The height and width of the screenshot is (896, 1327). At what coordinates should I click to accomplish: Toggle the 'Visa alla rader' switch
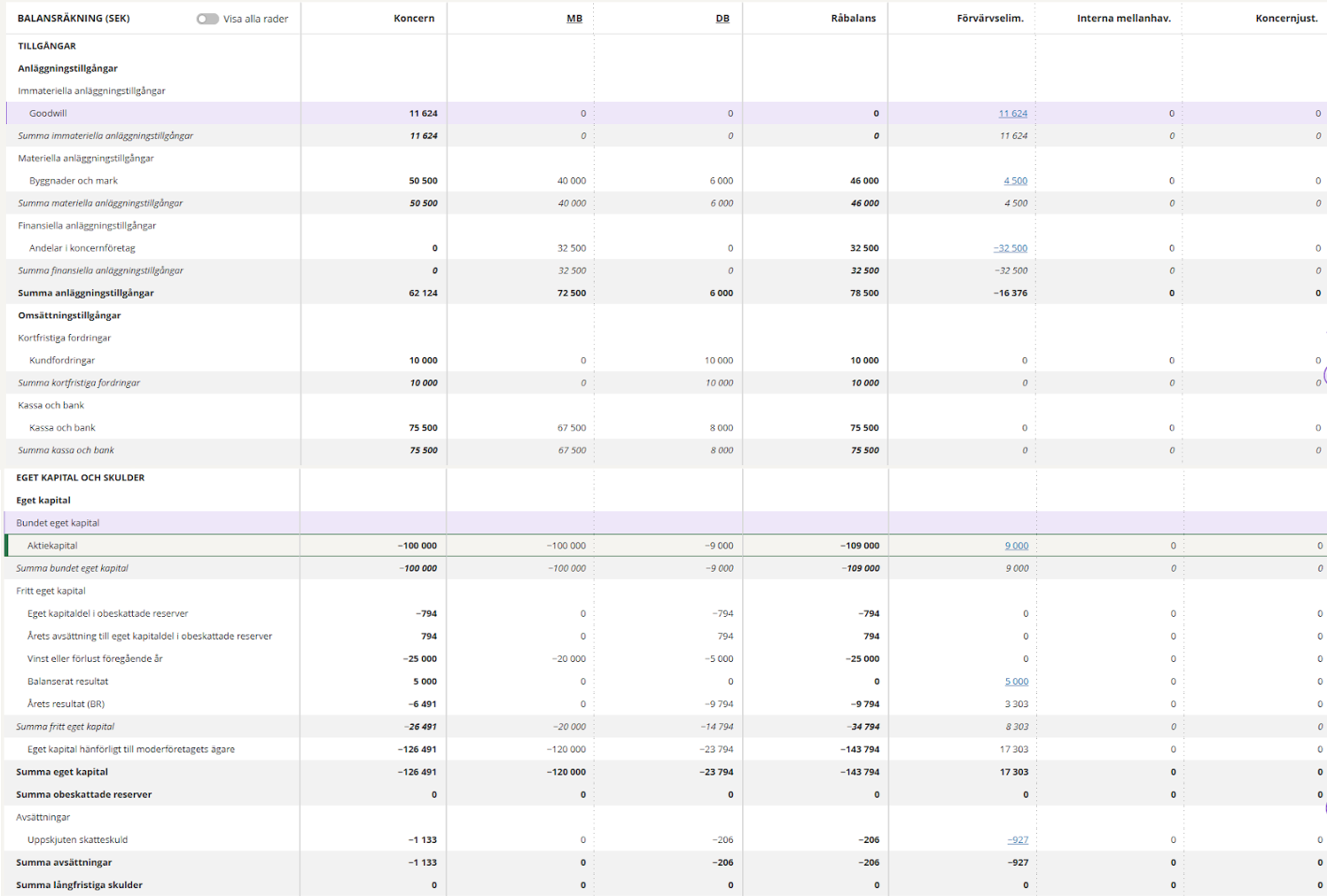[207, 19]
